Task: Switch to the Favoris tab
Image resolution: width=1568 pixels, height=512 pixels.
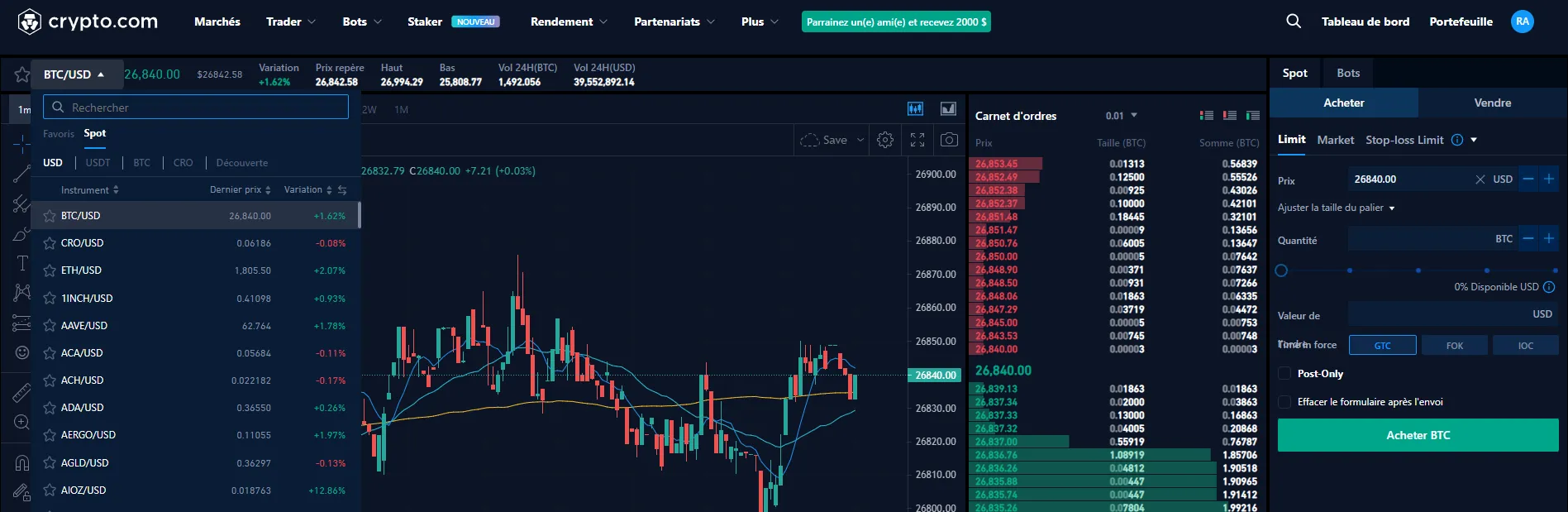Action: 59,134
